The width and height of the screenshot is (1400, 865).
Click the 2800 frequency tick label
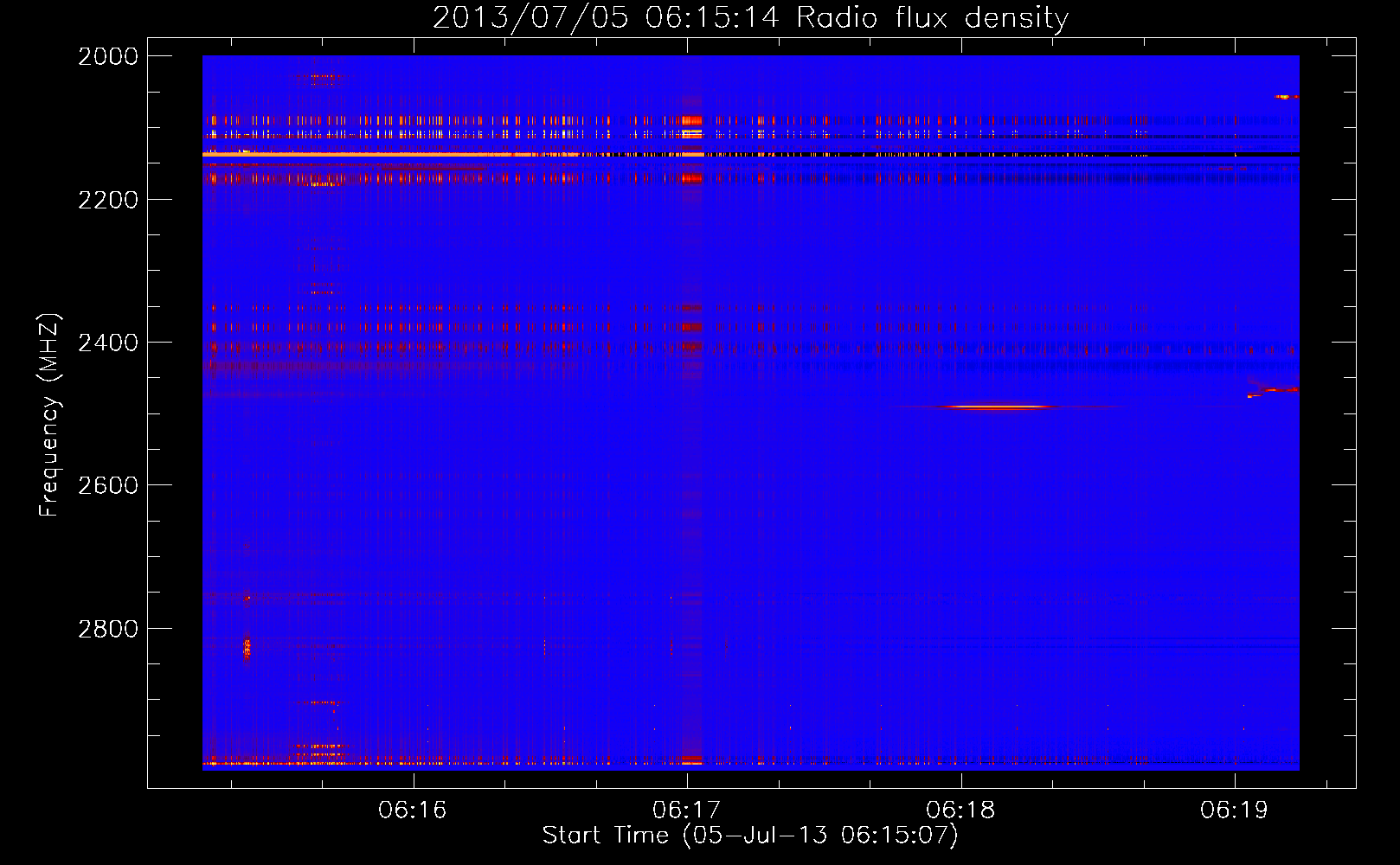108,629
